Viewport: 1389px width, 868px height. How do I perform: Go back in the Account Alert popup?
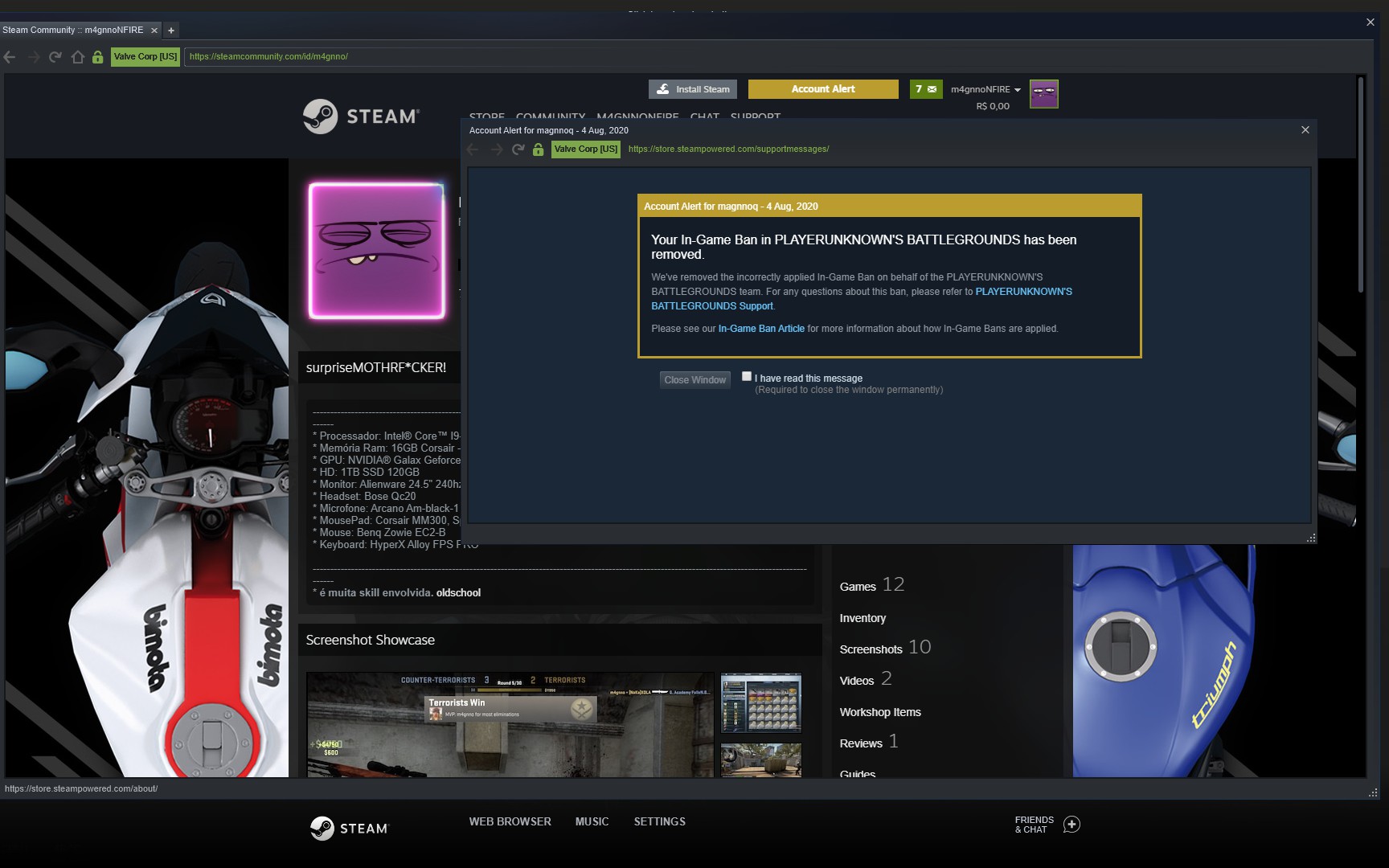tap(473, 149)
